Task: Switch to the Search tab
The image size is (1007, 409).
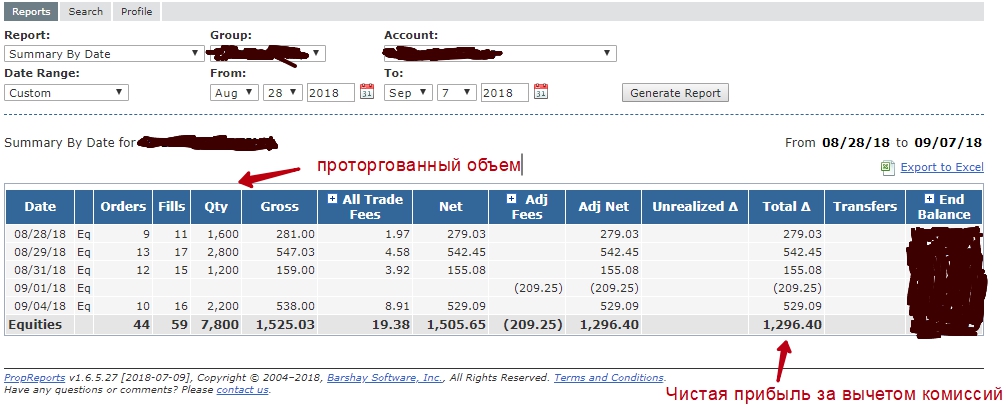Action: coord(86,11)
